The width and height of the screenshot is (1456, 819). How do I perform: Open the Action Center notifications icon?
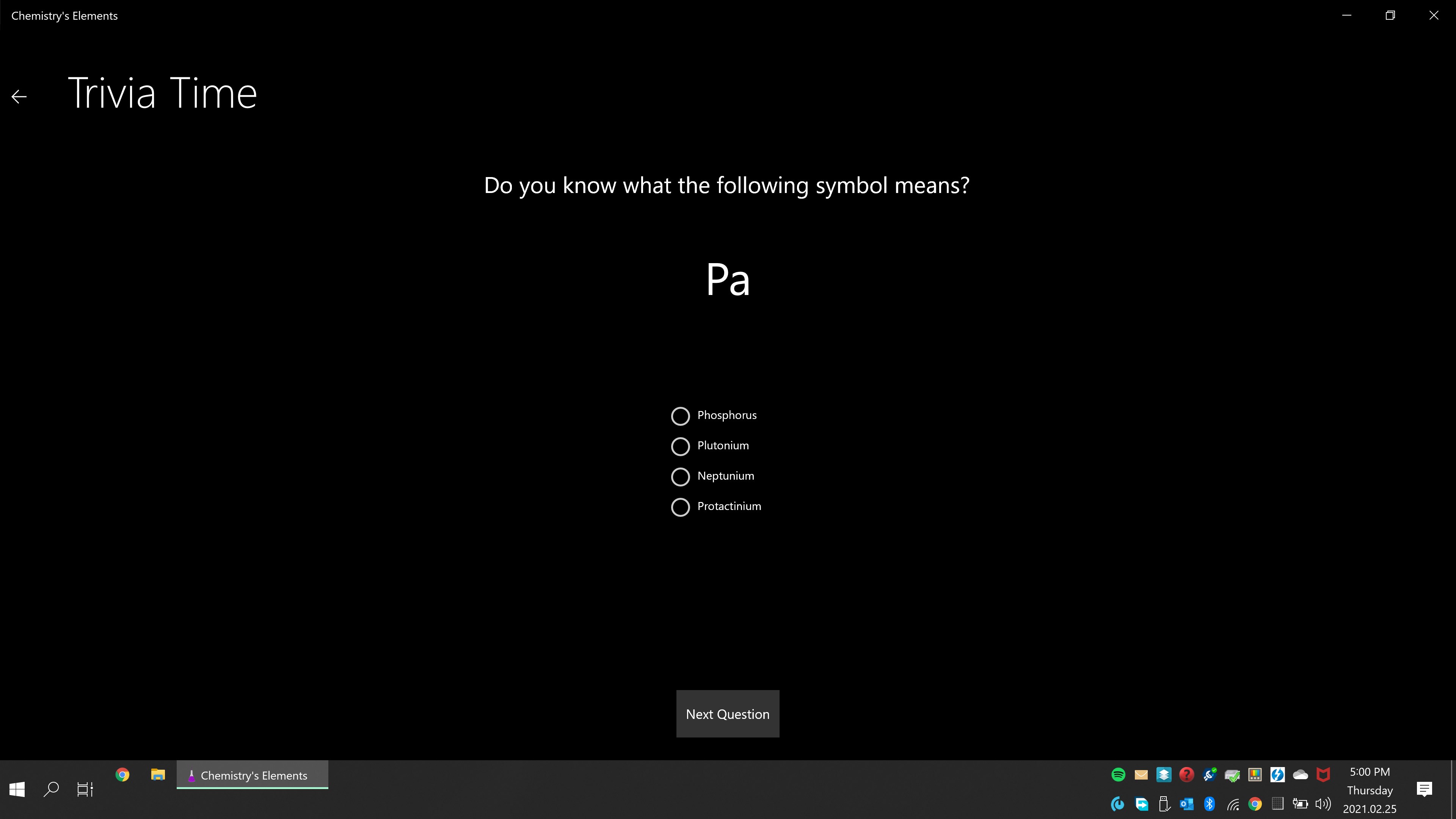tap(1424, 789)
